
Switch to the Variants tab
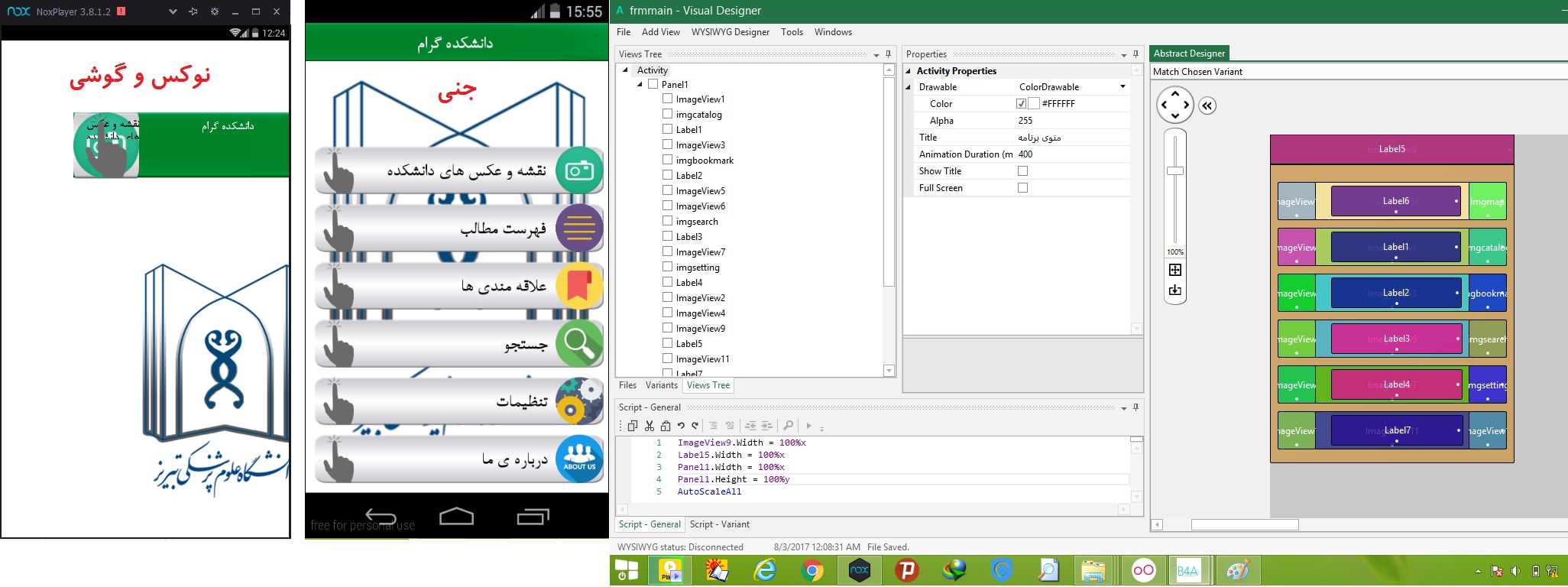click(x=661, y=385)
